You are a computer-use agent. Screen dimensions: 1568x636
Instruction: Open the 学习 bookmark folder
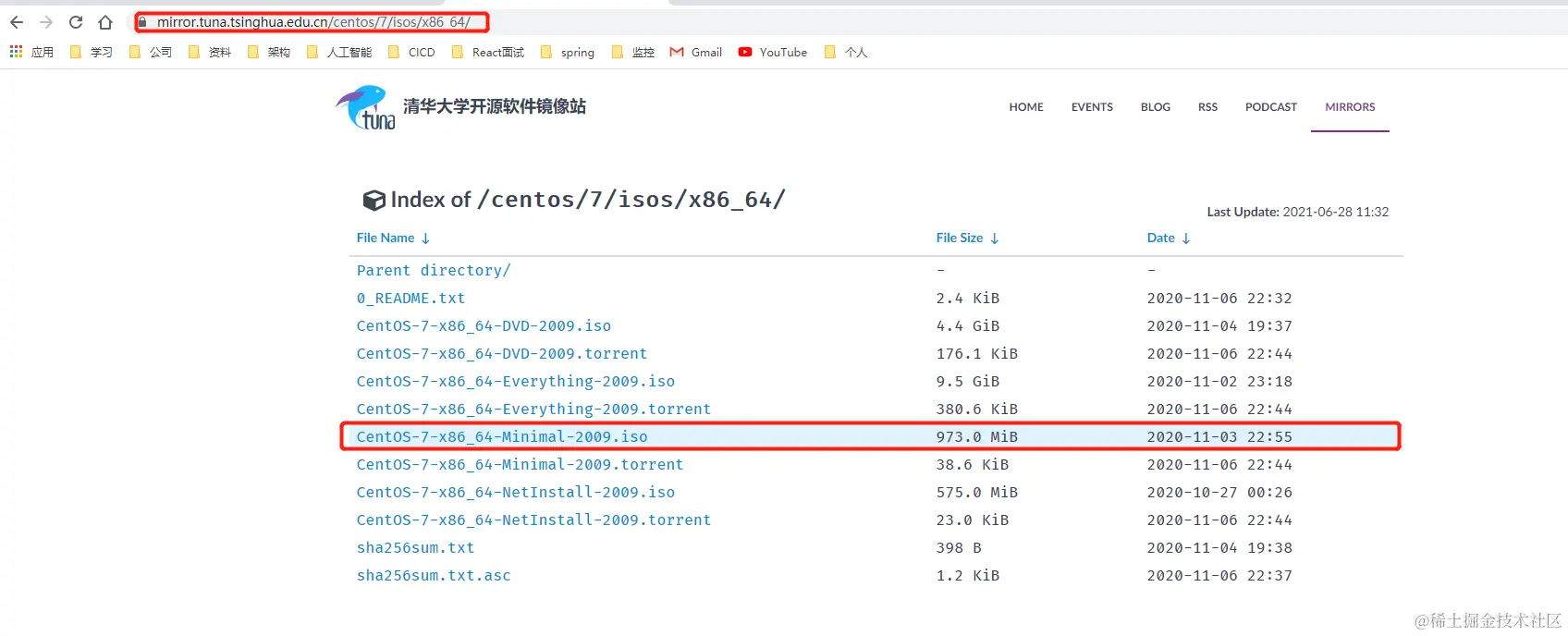click(91, 53)
